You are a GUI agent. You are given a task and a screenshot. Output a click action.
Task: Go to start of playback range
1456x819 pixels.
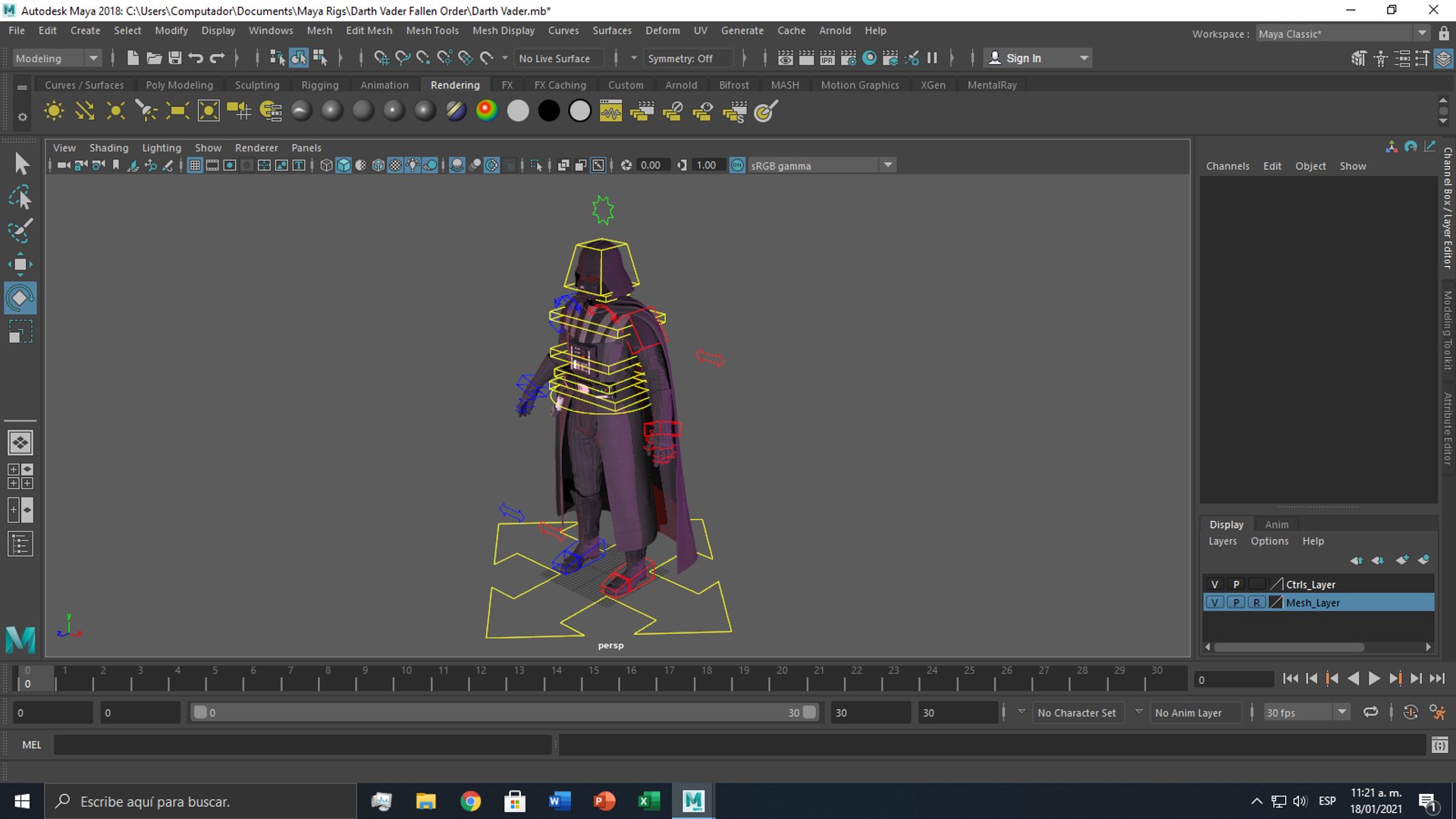point(1290,679)
